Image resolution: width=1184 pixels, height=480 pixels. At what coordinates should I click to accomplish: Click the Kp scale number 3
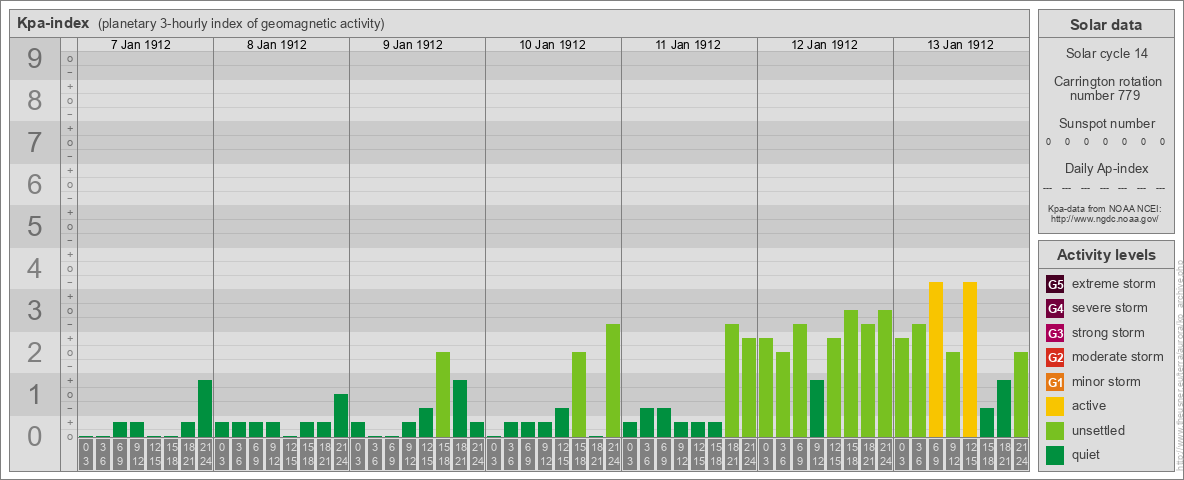tap(34, 310)
